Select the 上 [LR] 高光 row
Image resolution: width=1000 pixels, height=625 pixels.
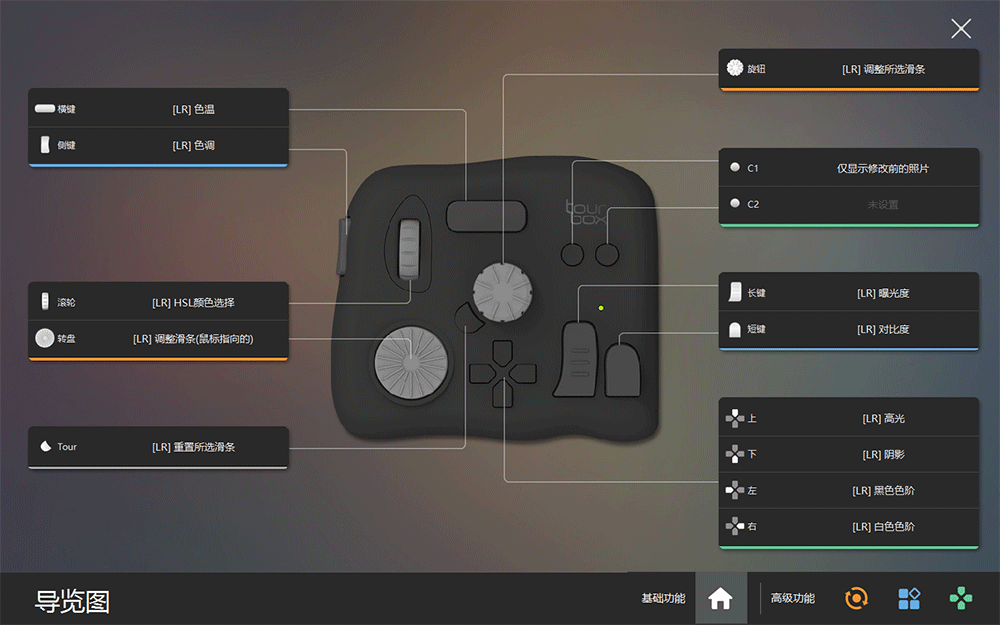point(849,418)
